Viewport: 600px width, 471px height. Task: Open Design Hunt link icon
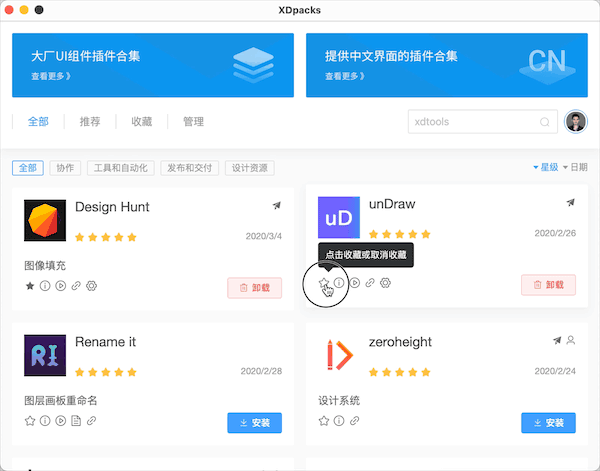click(76, 286)
